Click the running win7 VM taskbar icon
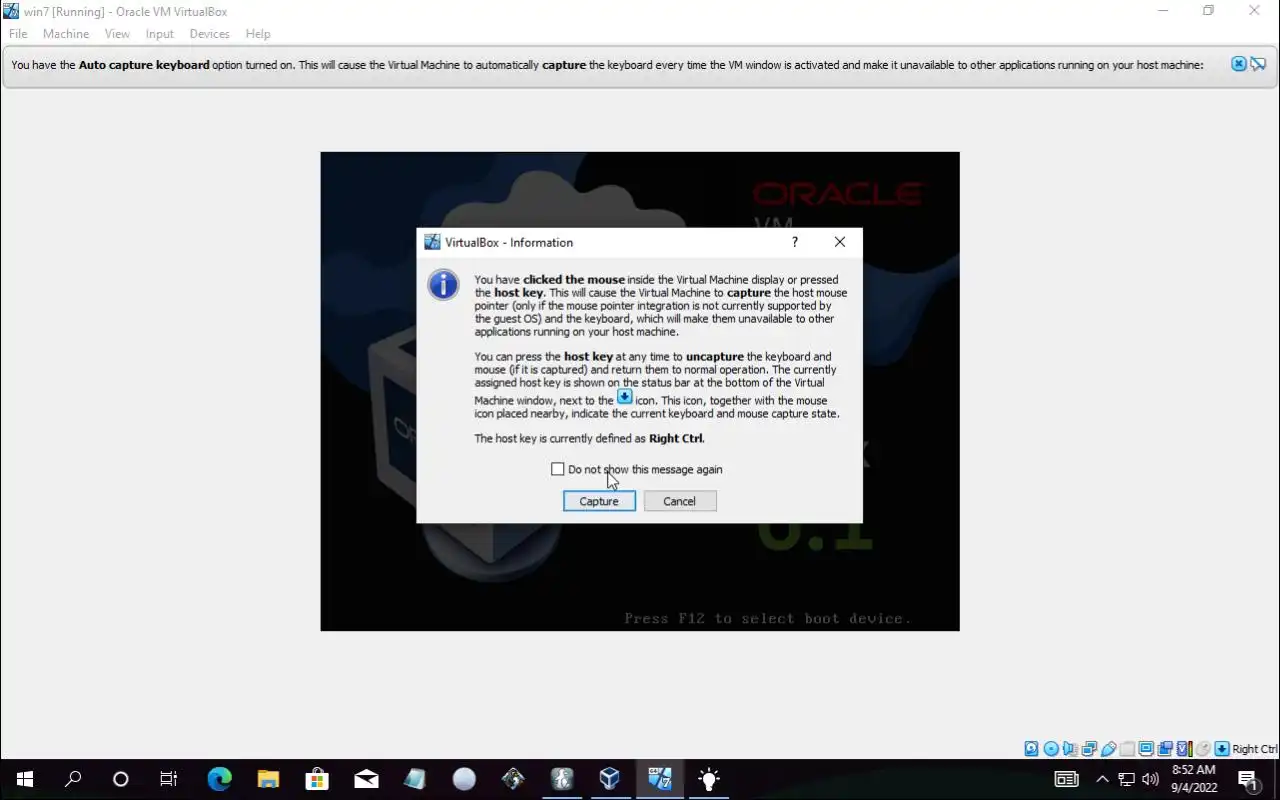Viewport: 1280px width, 800px height. click(x=659, y=779)
